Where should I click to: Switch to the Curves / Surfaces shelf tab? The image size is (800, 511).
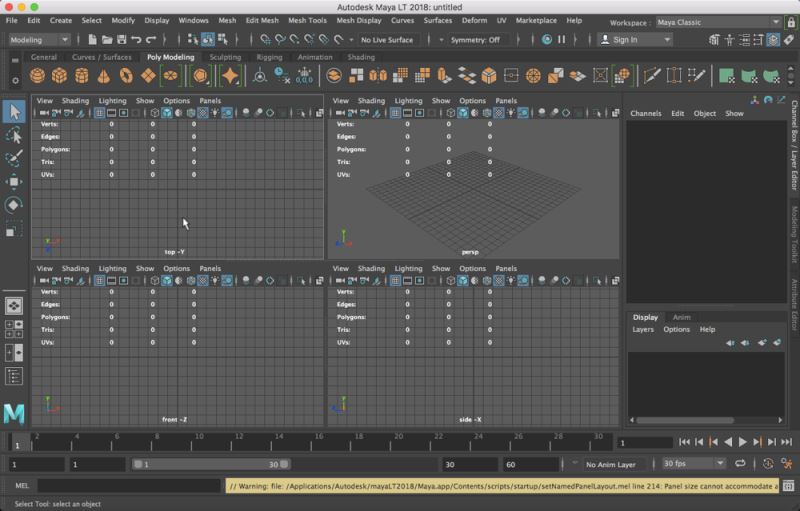click(x=102, y=57)
